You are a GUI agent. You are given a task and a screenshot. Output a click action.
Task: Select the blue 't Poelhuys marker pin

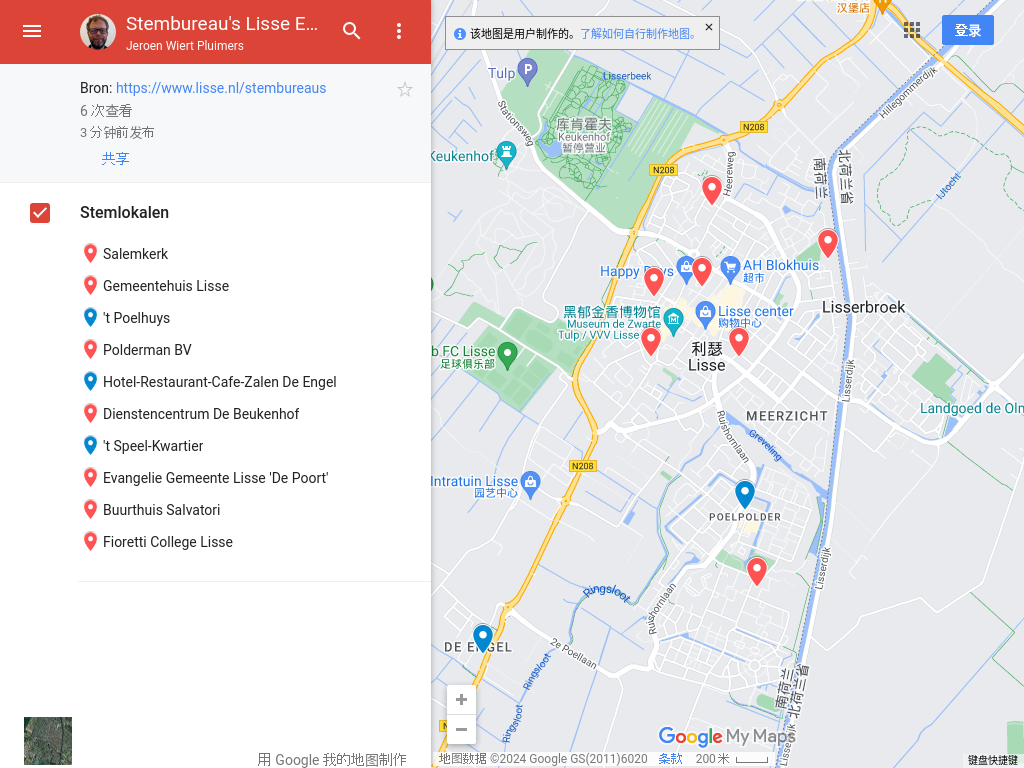(x=90, y=317)
